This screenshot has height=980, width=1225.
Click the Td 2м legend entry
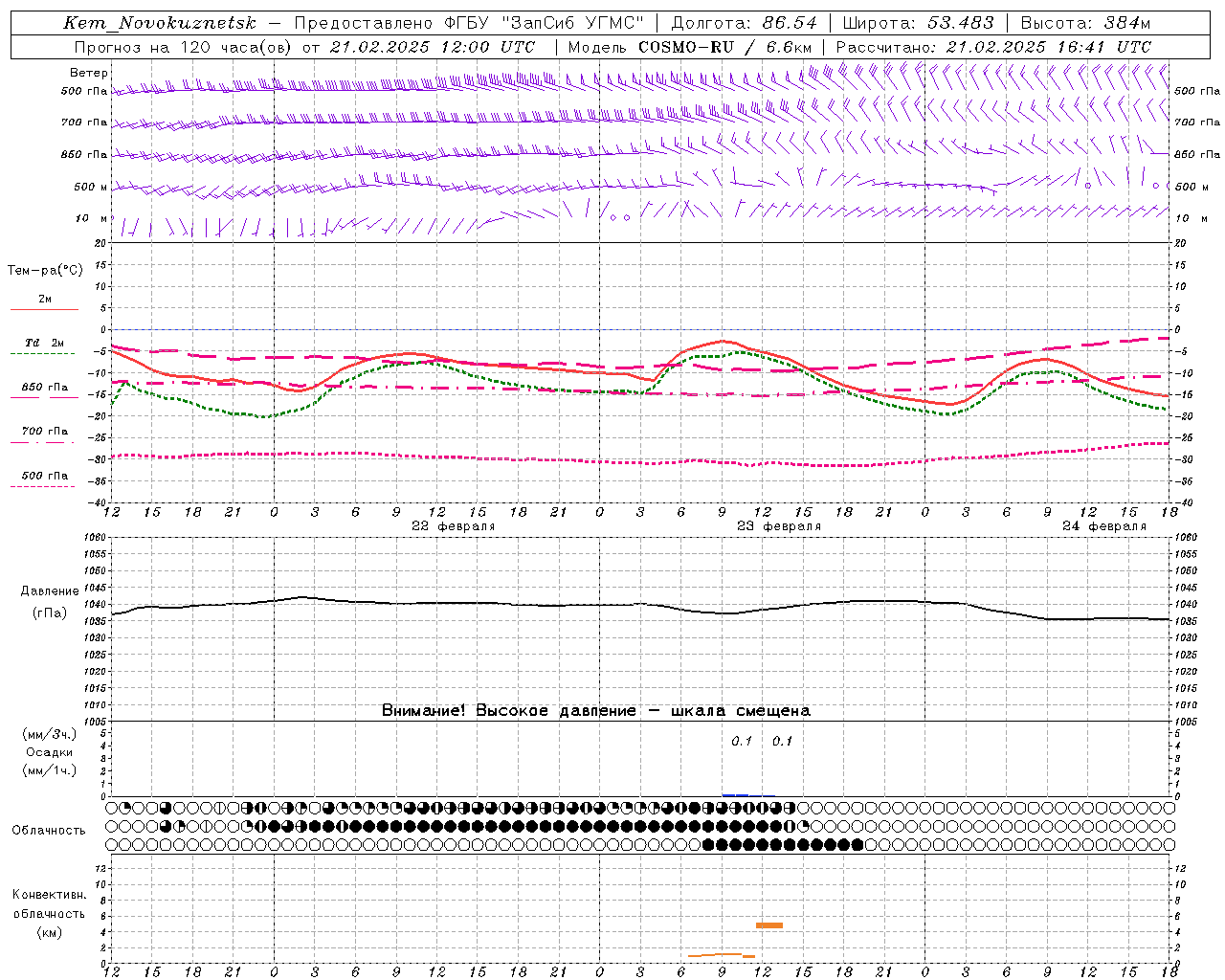45,343
